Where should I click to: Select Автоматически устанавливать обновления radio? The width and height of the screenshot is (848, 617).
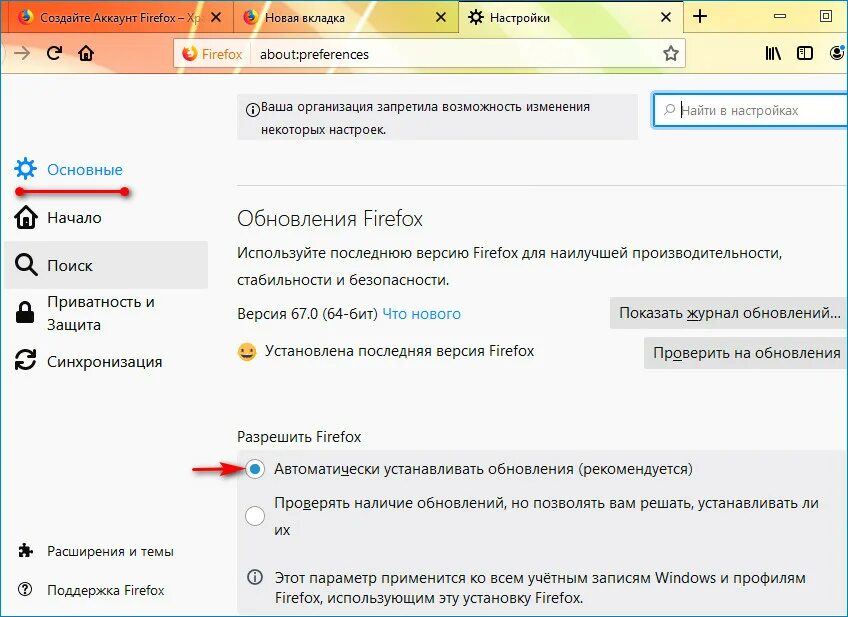click(255, 469)
